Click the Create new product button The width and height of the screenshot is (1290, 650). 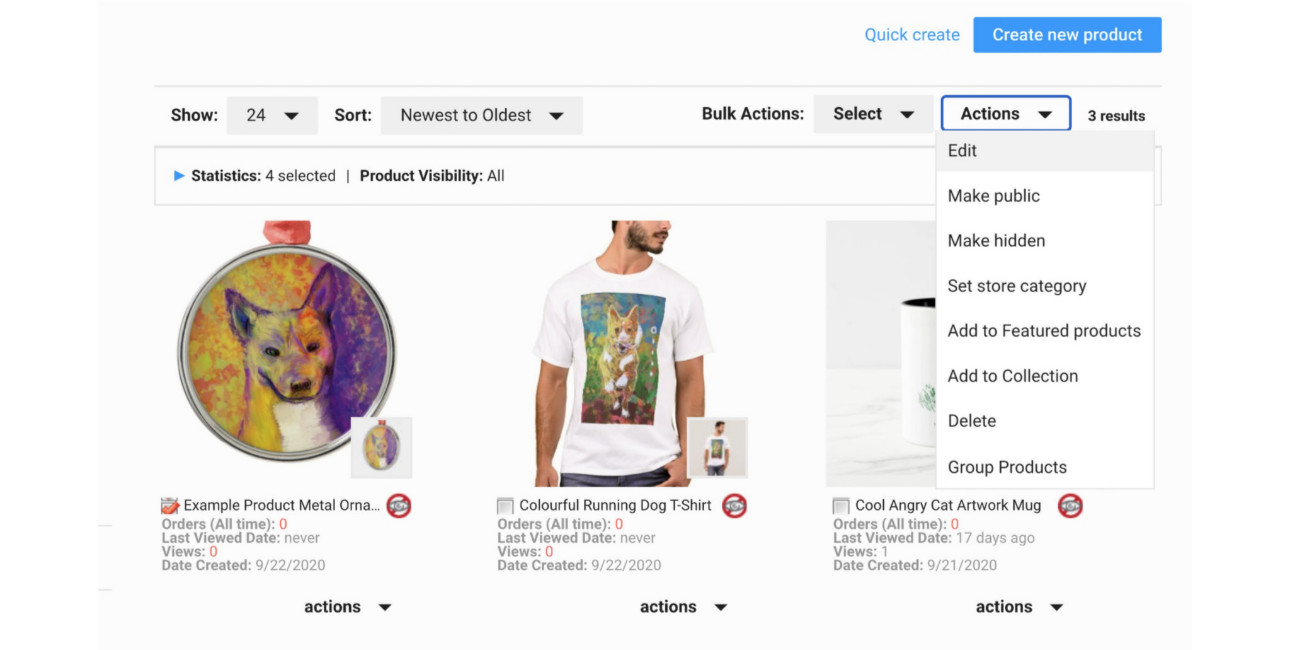[x=1067, y=35]
